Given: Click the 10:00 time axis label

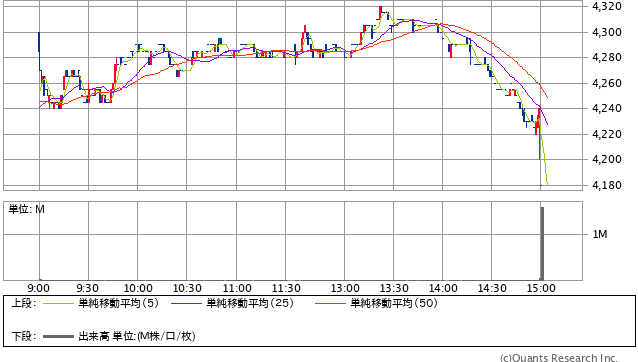Looking at the screenshot, I should point(138,288).
